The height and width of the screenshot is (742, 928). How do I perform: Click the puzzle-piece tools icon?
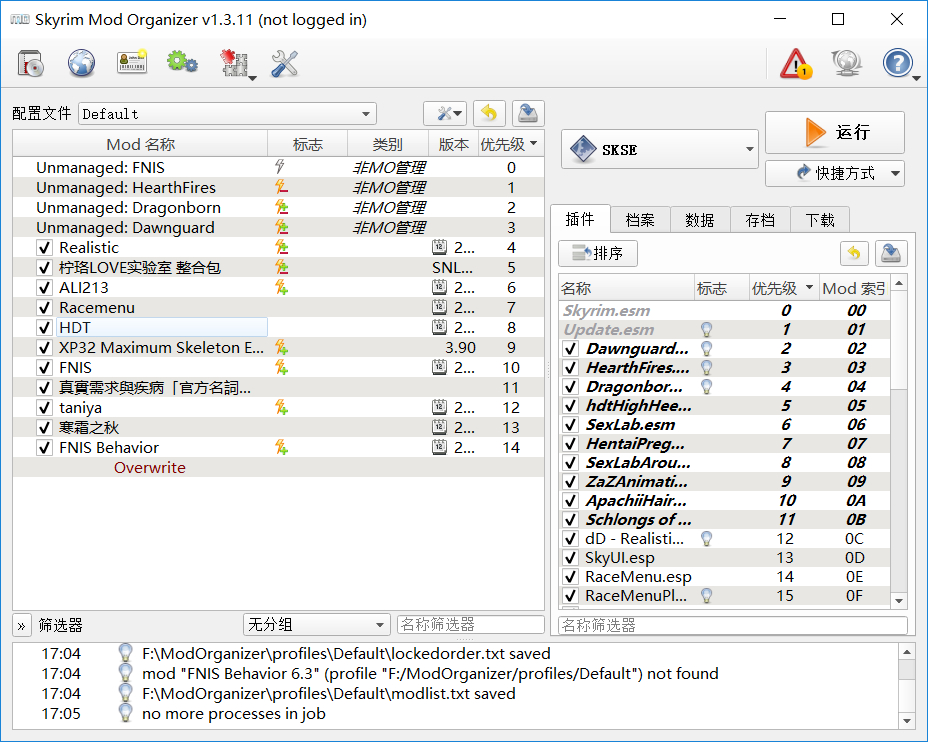[x=235, y=63]
